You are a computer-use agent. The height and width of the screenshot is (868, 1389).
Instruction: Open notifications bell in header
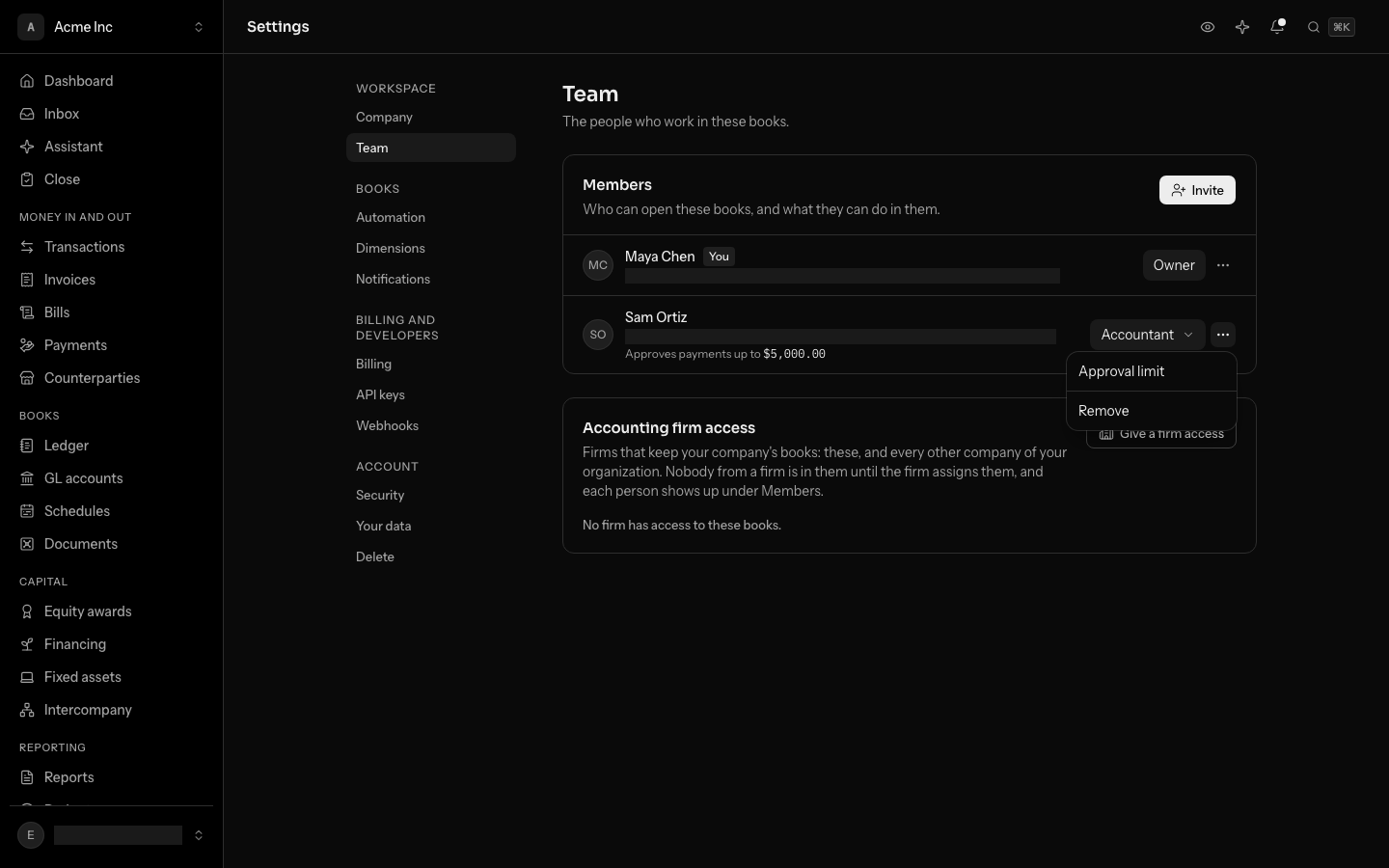1277,27
